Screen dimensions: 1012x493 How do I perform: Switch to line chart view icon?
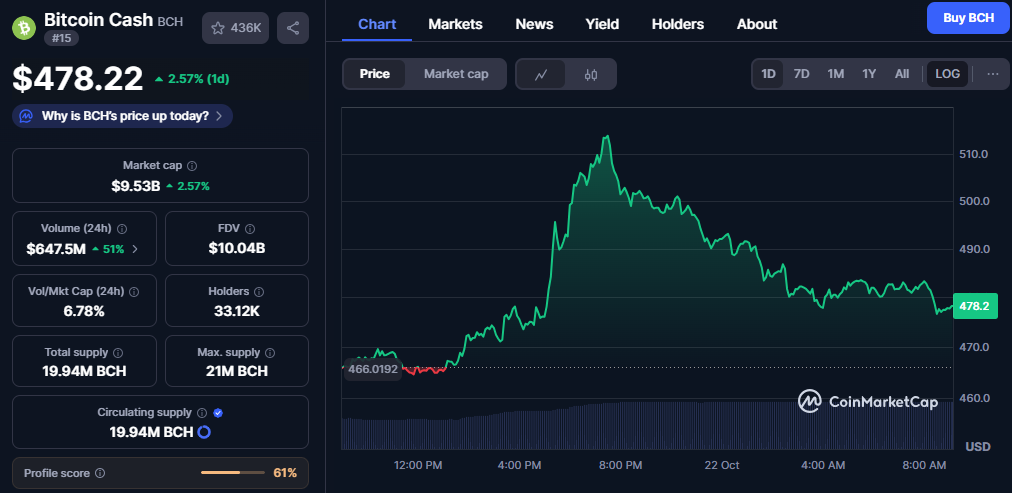click(541, 74)
